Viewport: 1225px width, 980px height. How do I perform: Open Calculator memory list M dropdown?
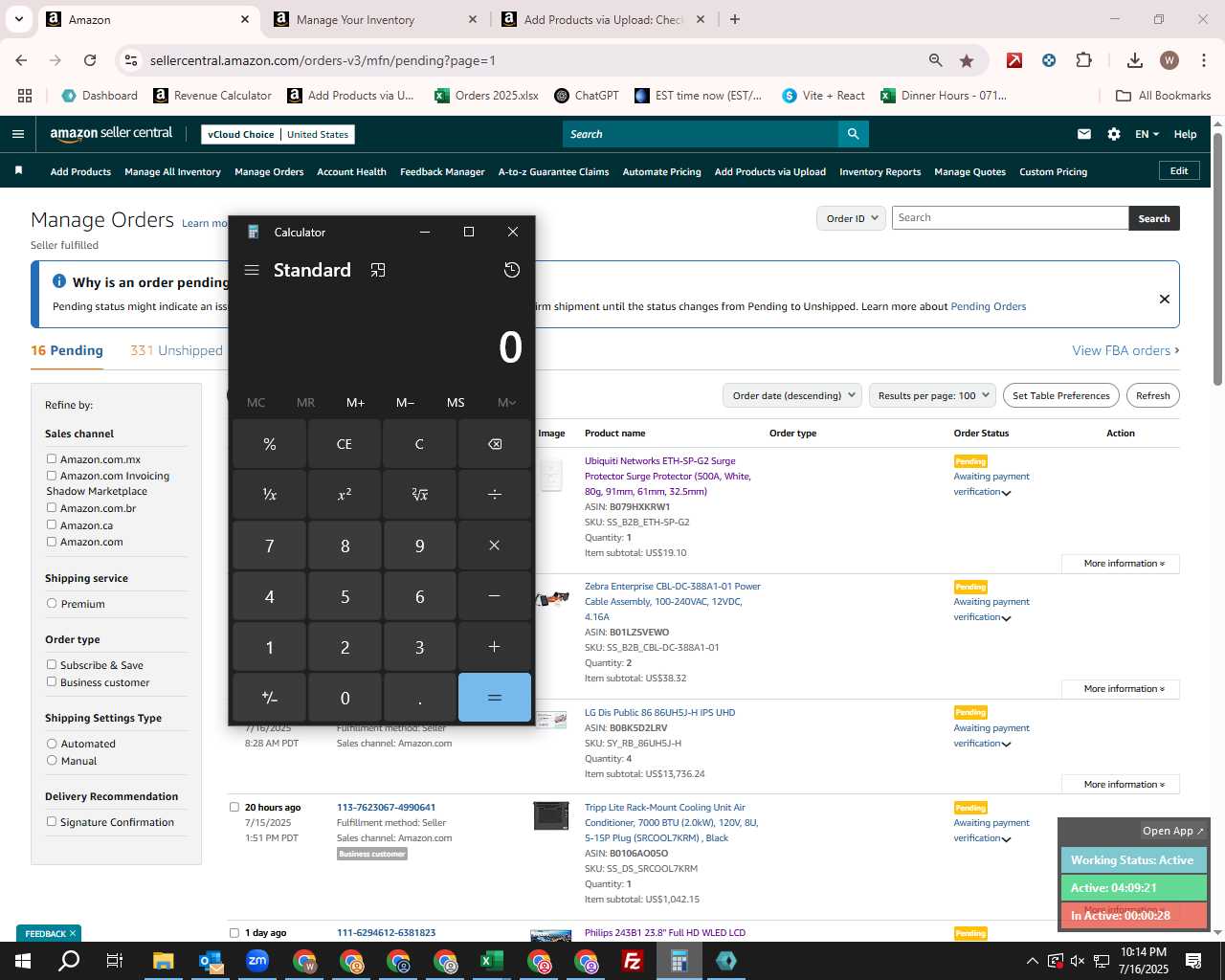click(506, 402)
